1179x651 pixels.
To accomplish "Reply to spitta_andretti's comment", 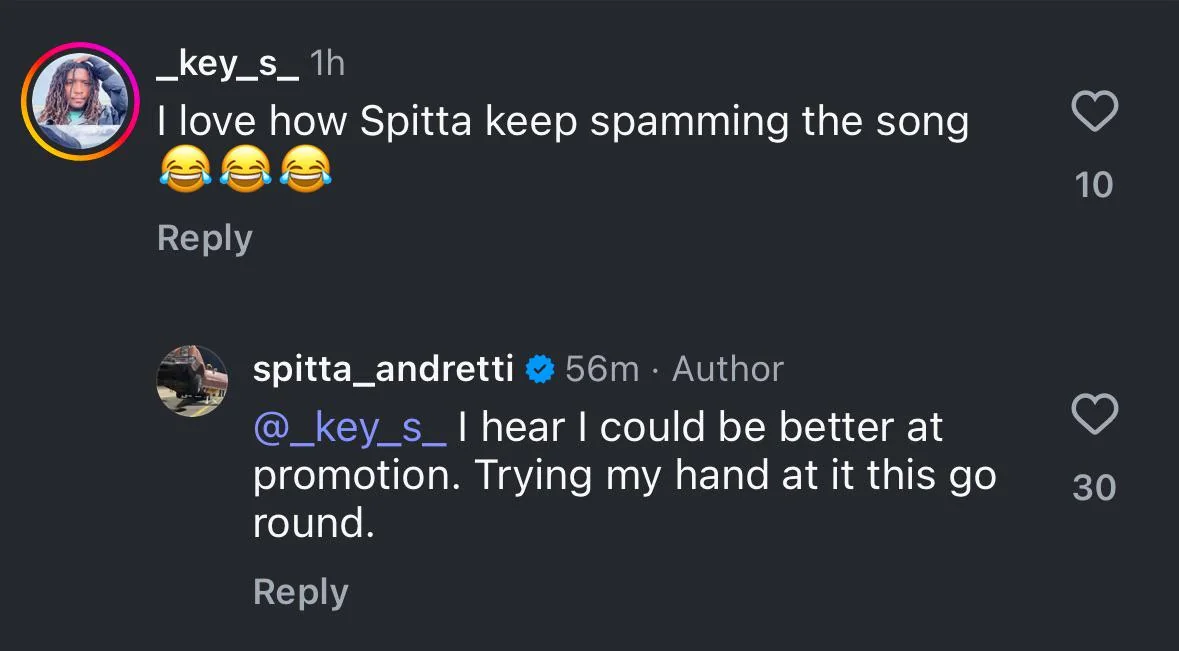I will click(x=301, y=592).
